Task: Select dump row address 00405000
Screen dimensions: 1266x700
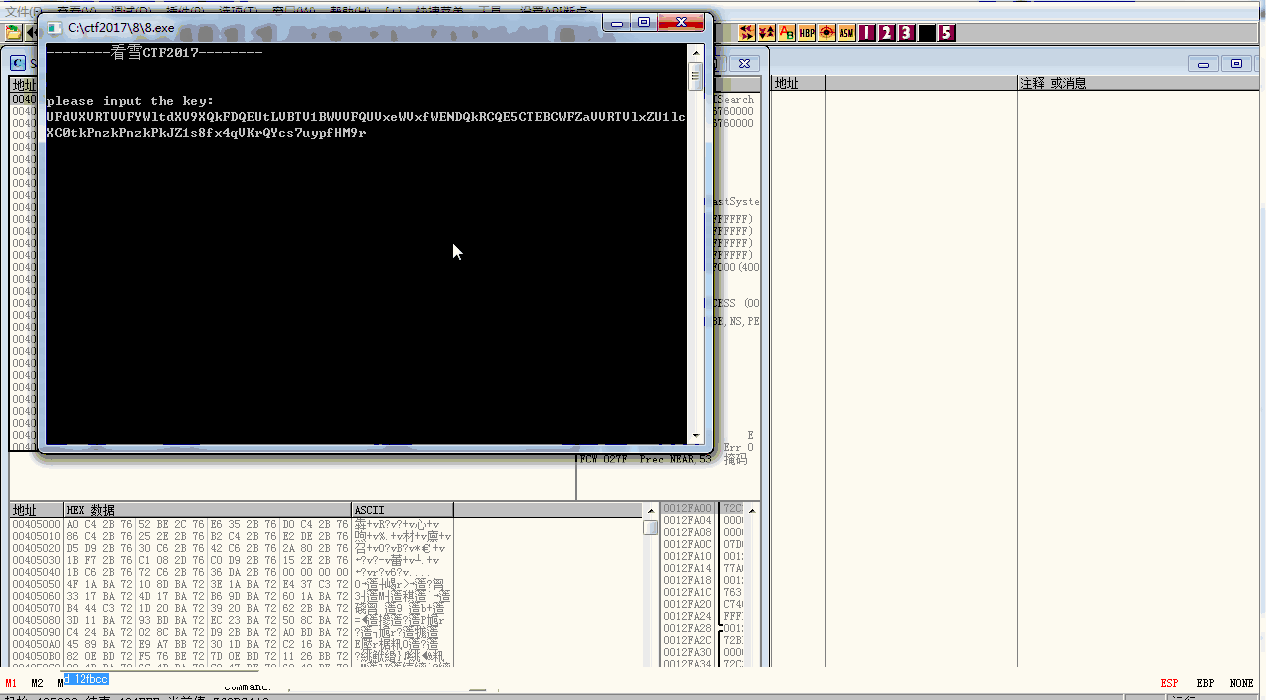Action: (x=37, y=524)
